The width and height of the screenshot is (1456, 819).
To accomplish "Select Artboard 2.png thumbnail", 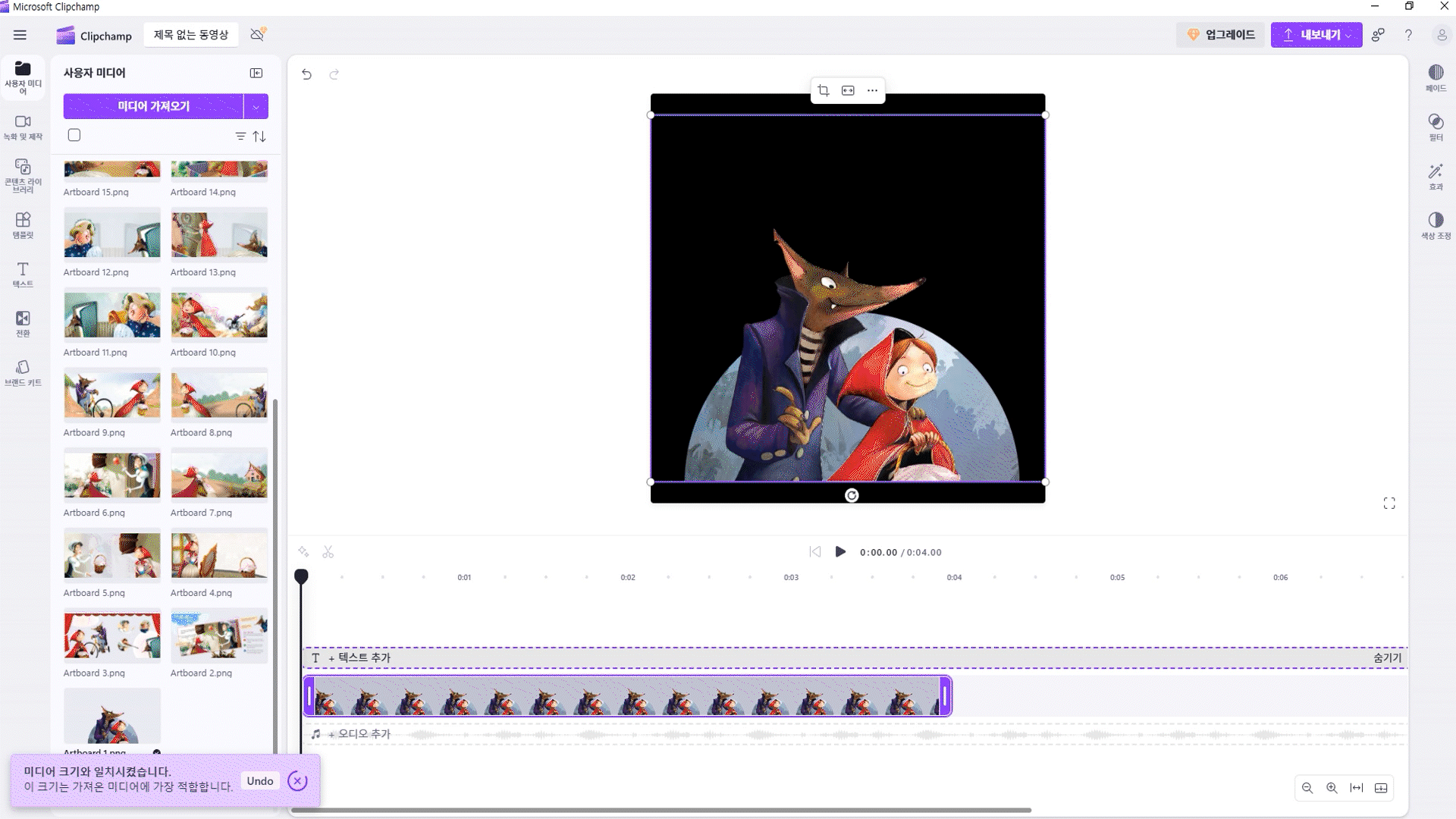I will 219,636.
